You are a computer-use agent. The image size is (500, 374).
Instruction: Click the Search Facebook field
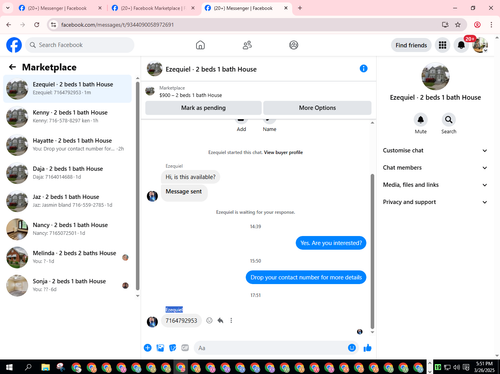(80, 45)
